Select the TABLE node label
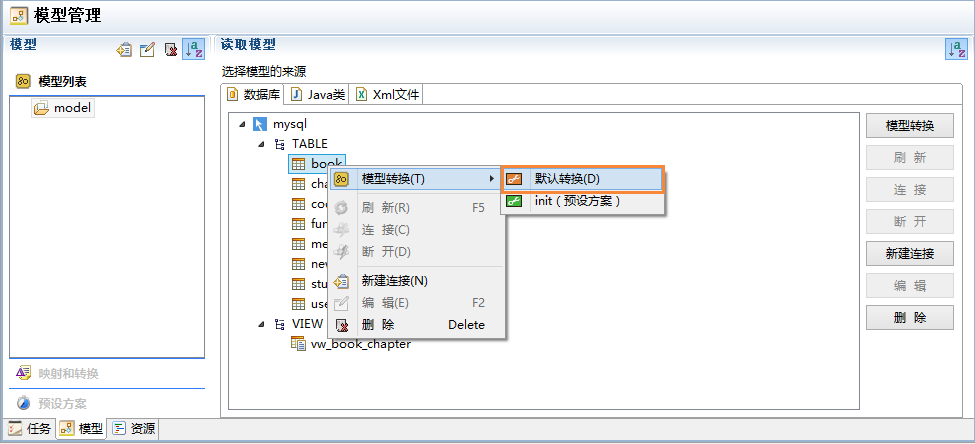Viewport: 975px width, 444px height. 310,144
